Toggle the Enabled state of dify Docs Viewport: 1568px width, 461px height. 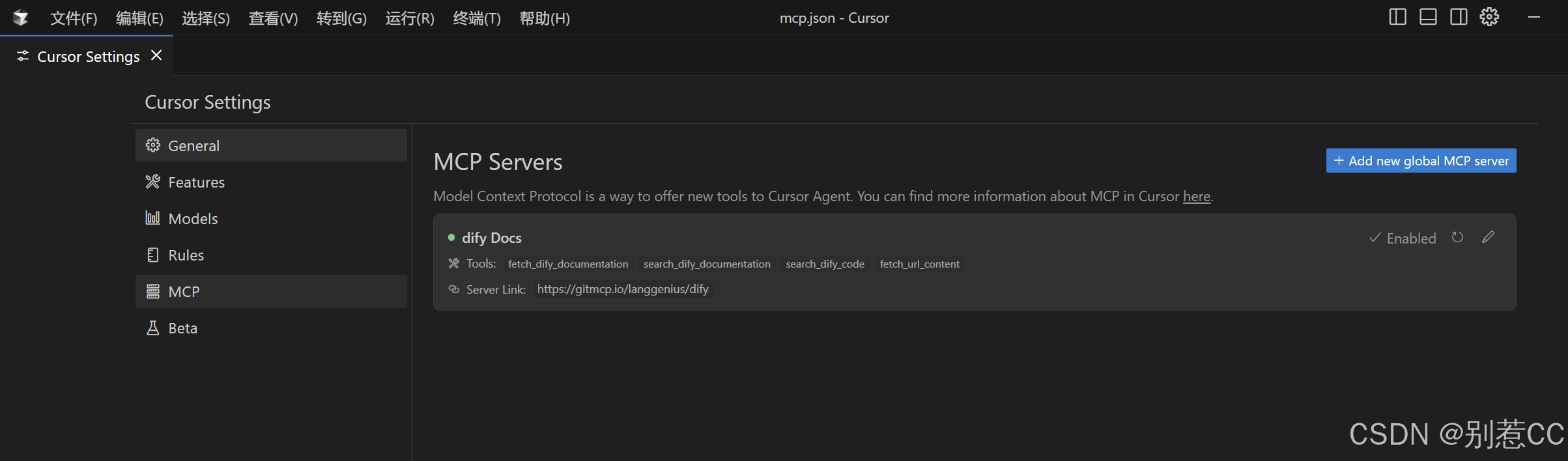(1402, 238)
